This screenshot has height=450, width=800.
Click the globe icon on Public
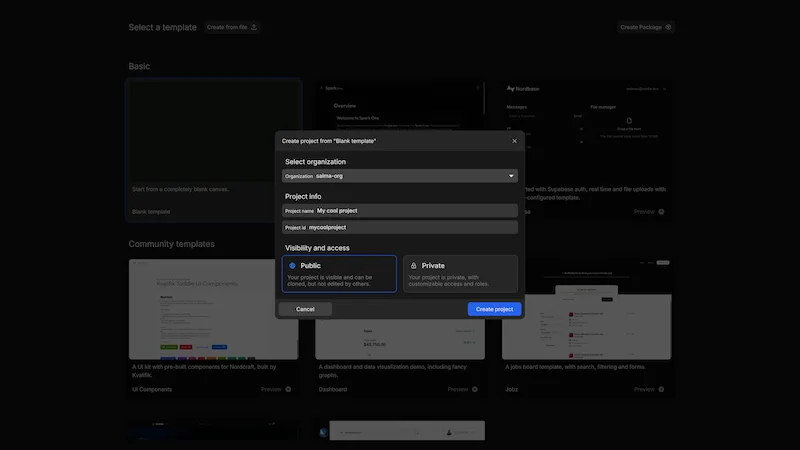[292, 266]
